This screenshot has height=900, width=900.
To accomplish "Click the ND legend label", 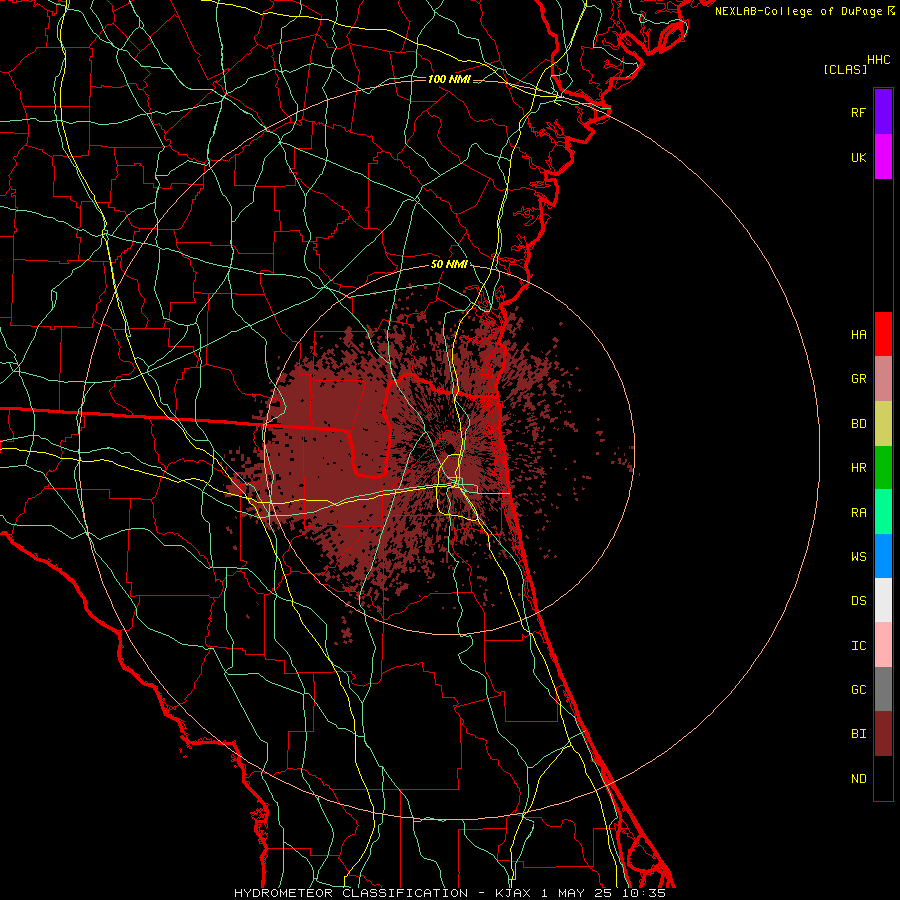I will click(858, 779).
